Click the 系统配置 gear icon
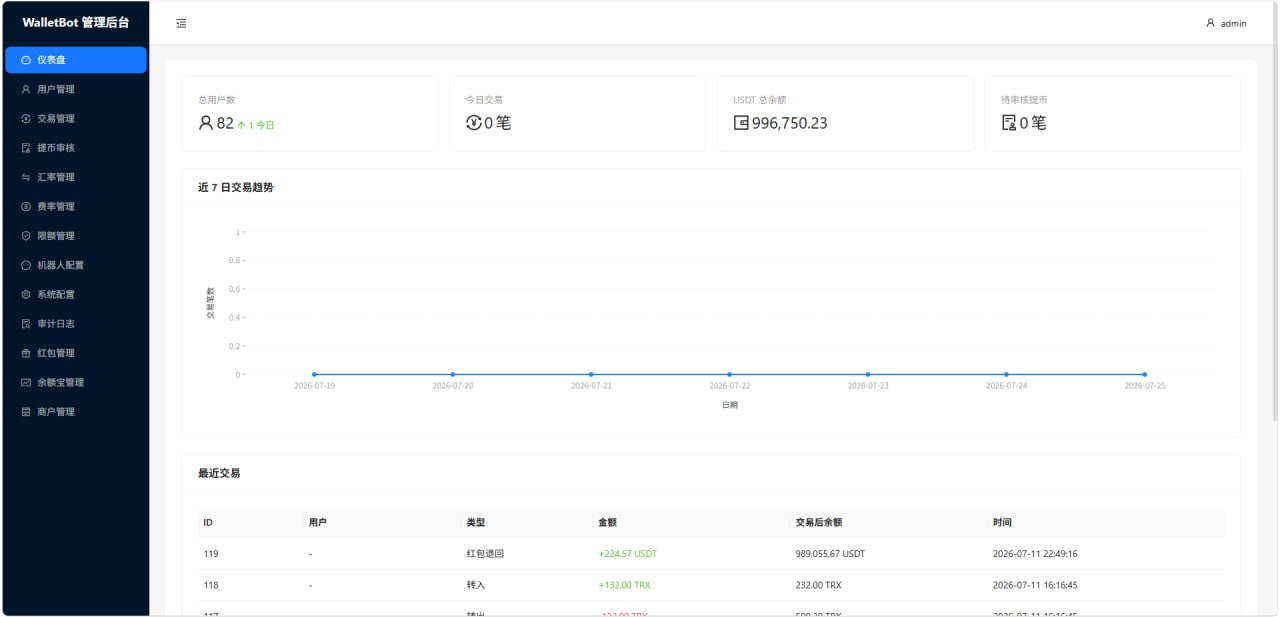Image resolution: width=1280 pixels, height=617 pixels. [26, 294]
